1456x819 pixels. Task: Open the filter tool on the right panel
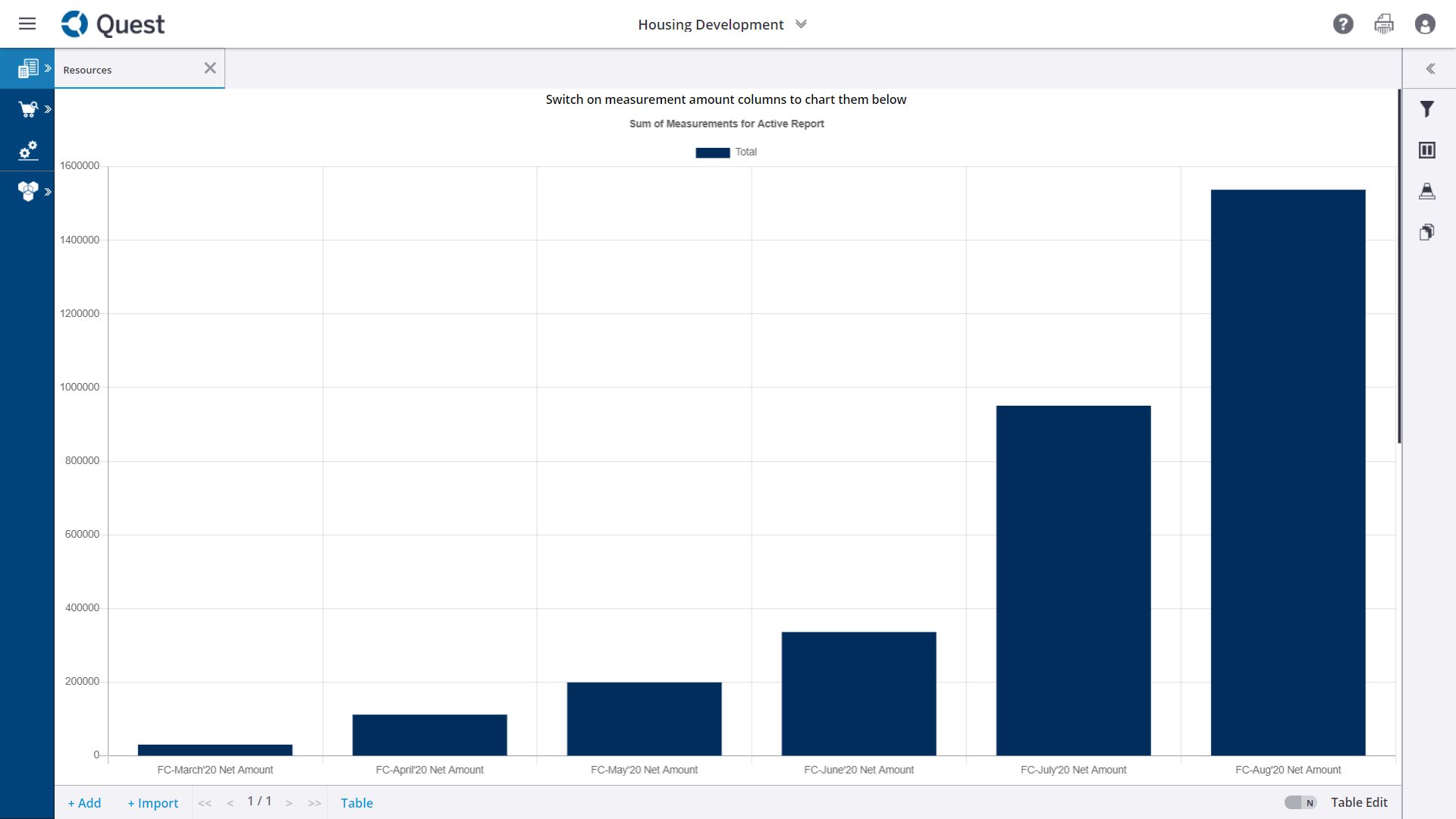click(x=1428, y=109)
